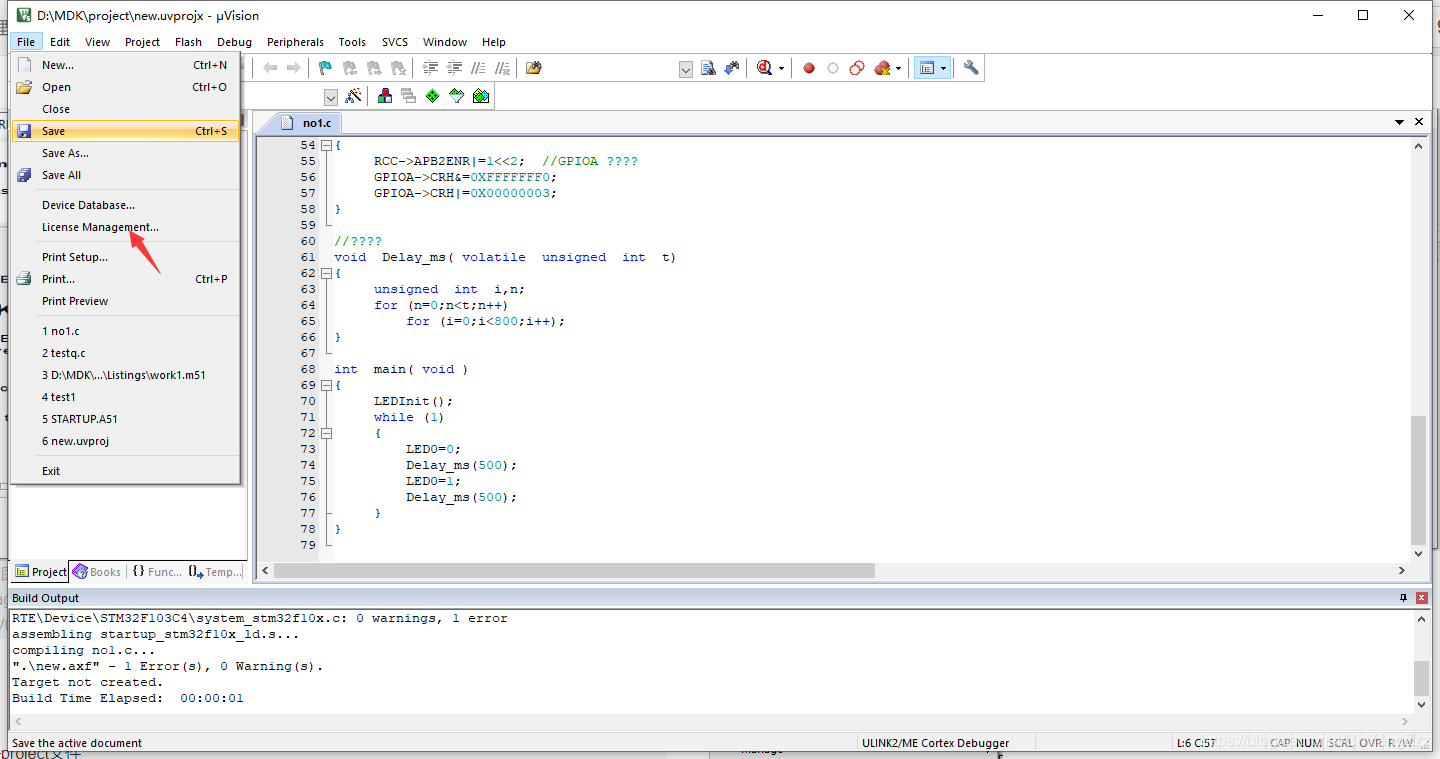The width and height of the screenshot is (1440, 759).
Task: Enable or disable the current breakpoint
Action: tap(833, 68)
